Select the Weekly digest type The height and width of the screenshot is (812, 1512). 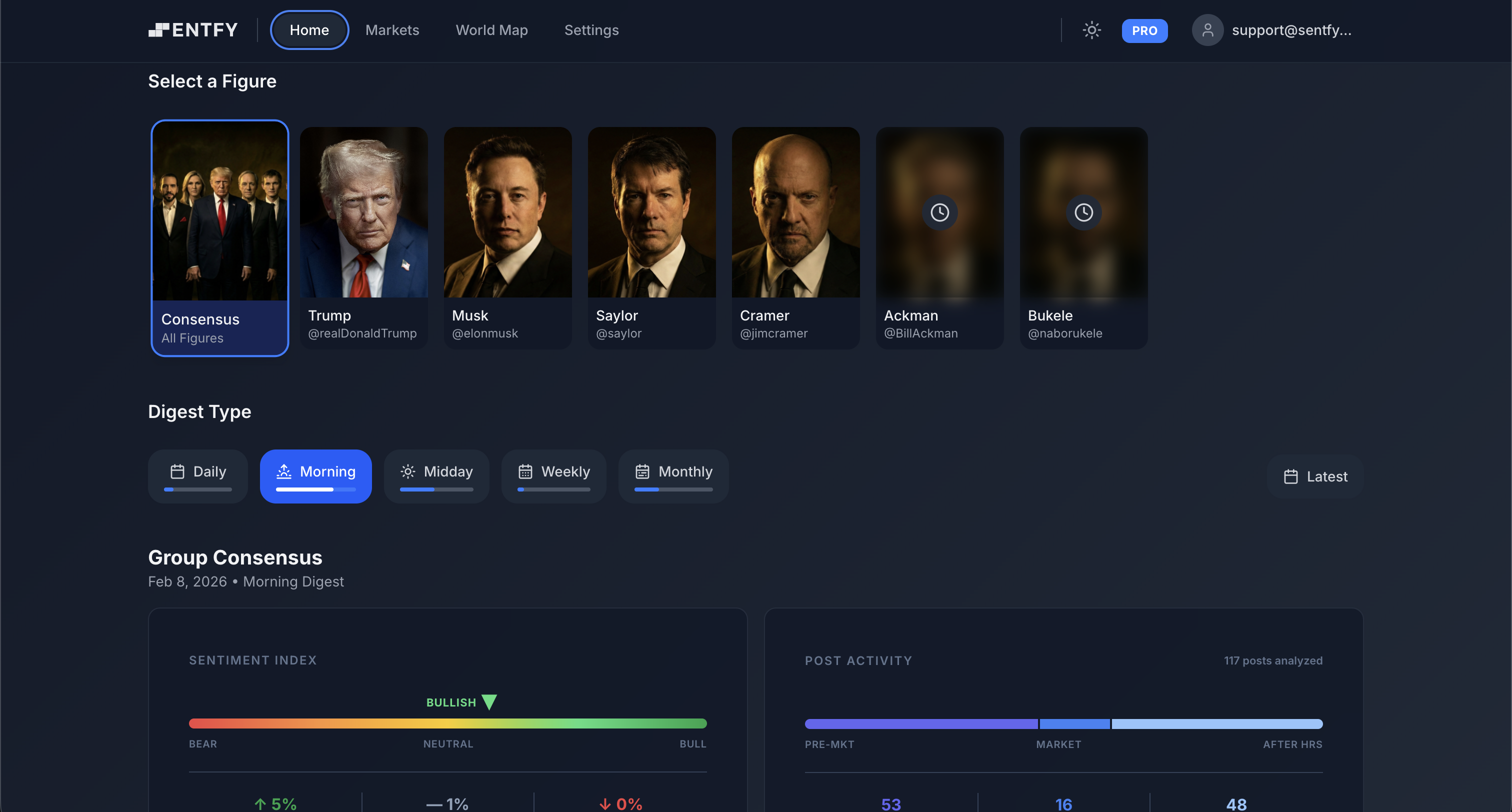(553, 476)
